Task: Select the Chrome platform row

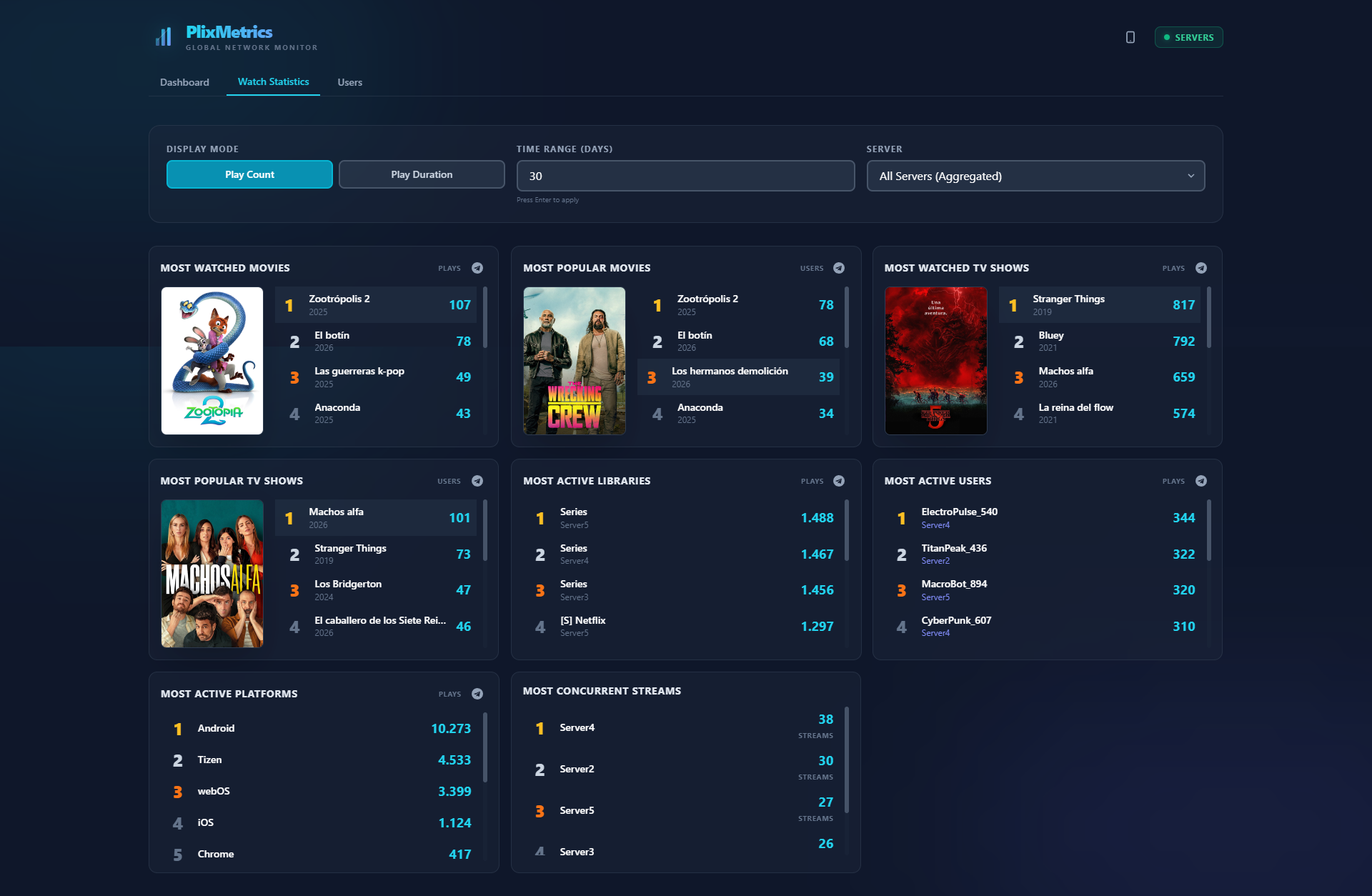Action: tap(319, 855)
